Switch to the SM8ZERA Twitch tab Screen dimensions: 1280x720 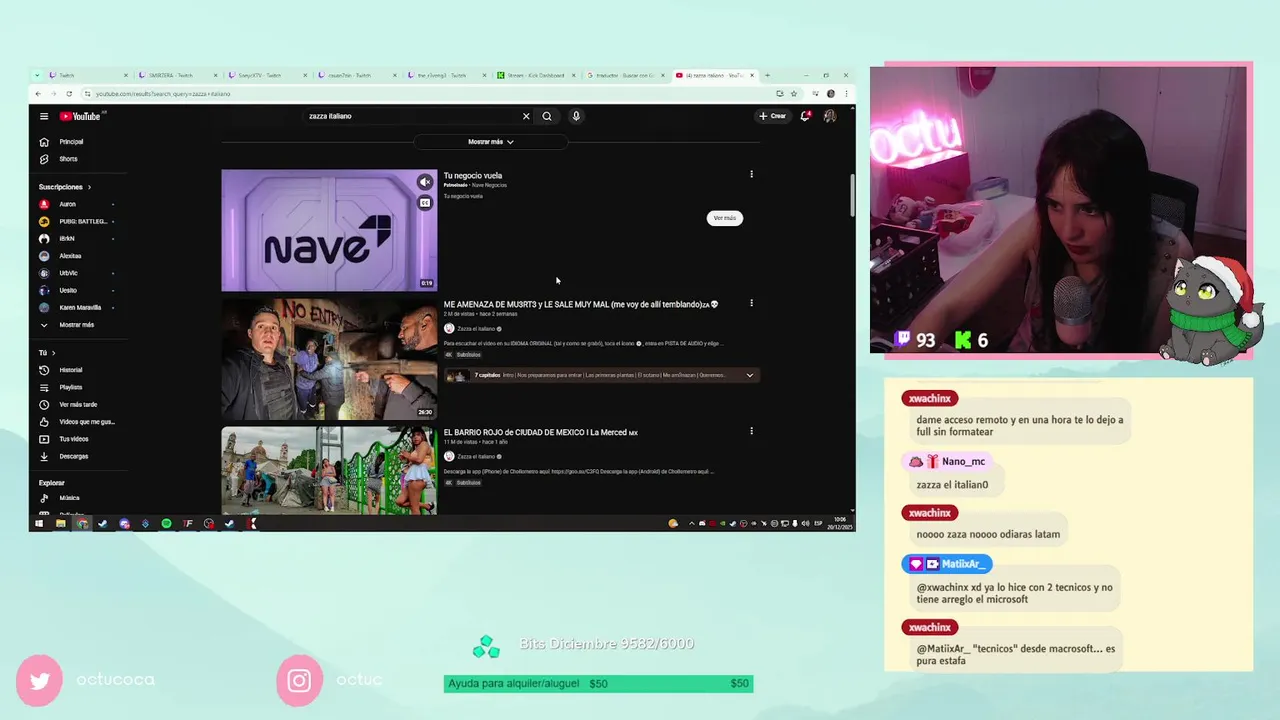(x=176, y=75)
